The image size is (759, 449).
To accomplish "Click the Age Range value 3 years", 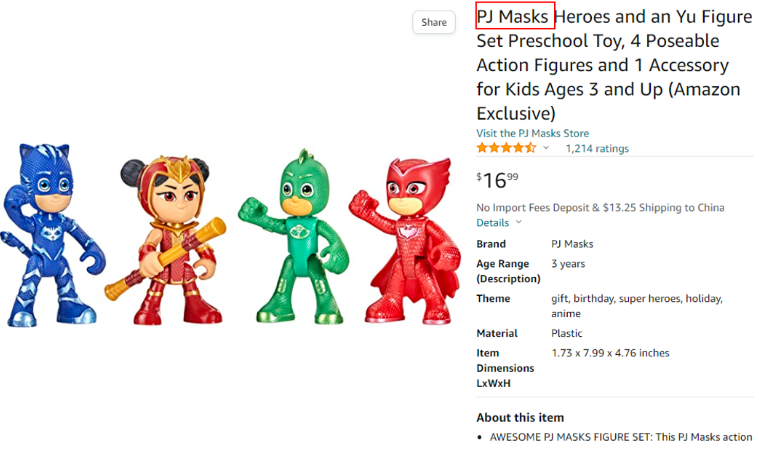I will coord(568,264).
